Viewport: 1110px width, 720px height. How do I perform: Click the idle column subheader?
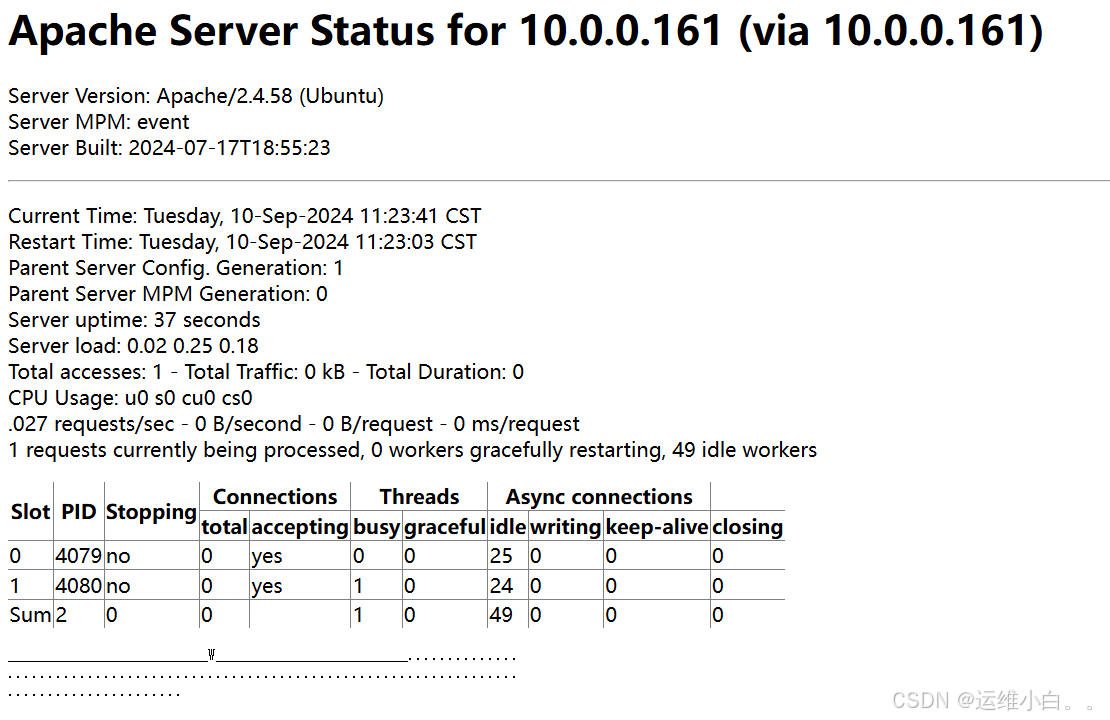(x=508, y=527)
